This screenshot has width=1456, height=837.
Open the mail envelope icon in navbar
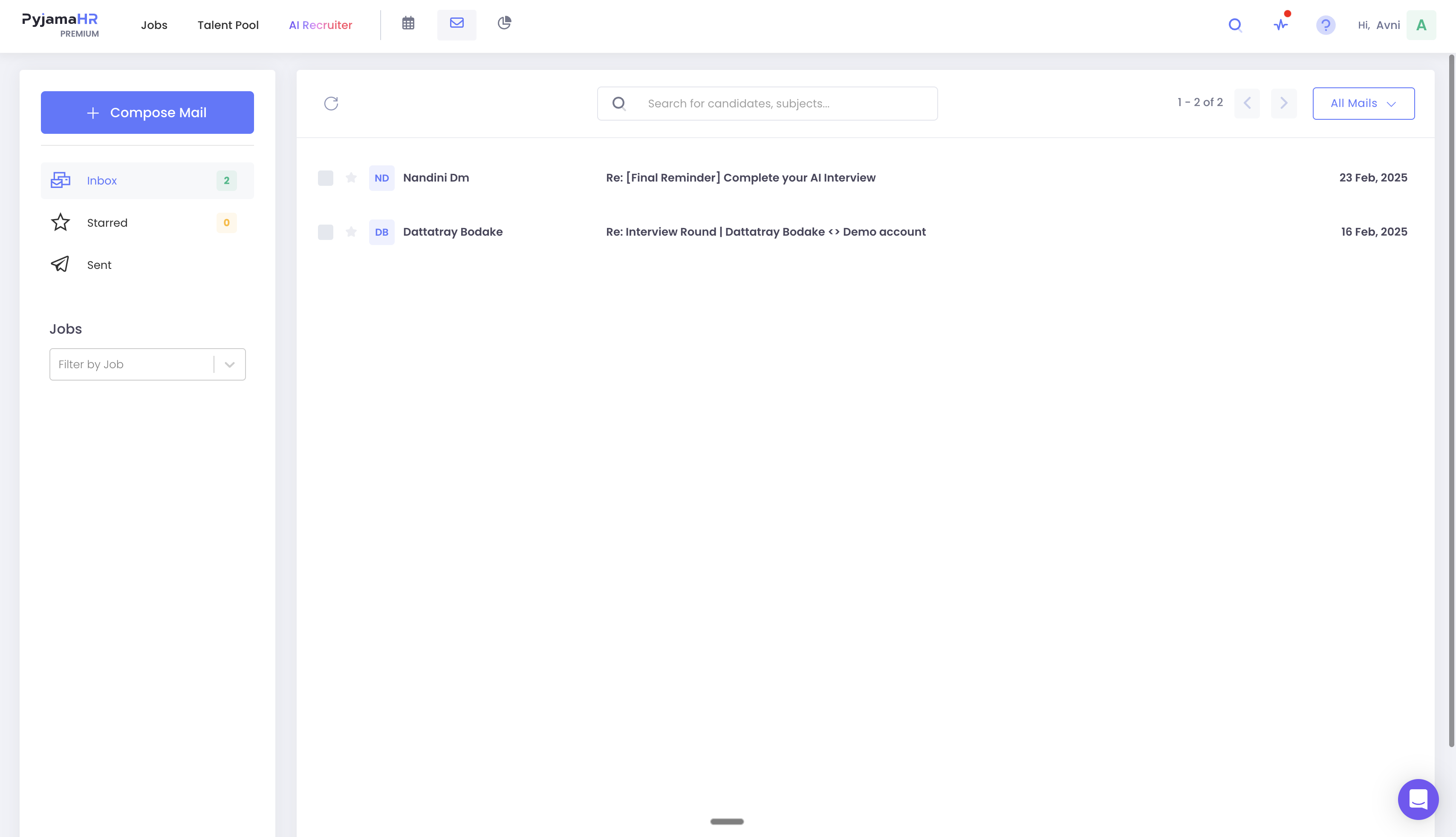coord(456,23)
